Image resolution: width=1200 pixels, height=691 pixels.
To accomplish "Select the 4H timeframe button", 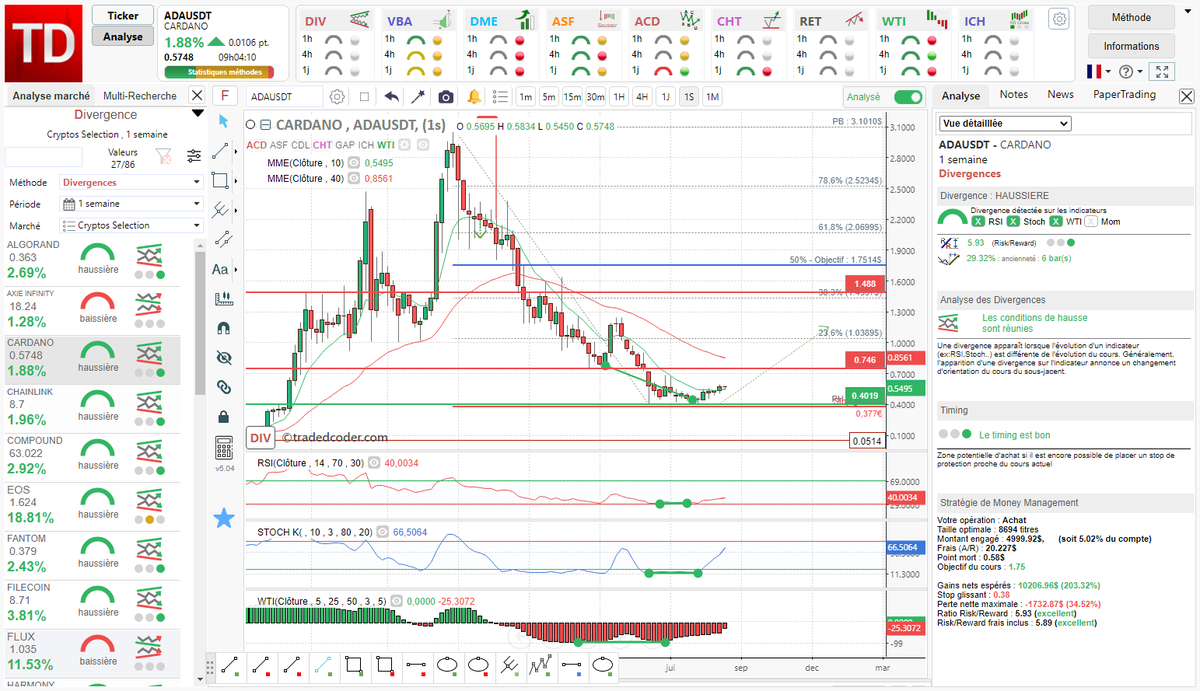I will [642, 97].
